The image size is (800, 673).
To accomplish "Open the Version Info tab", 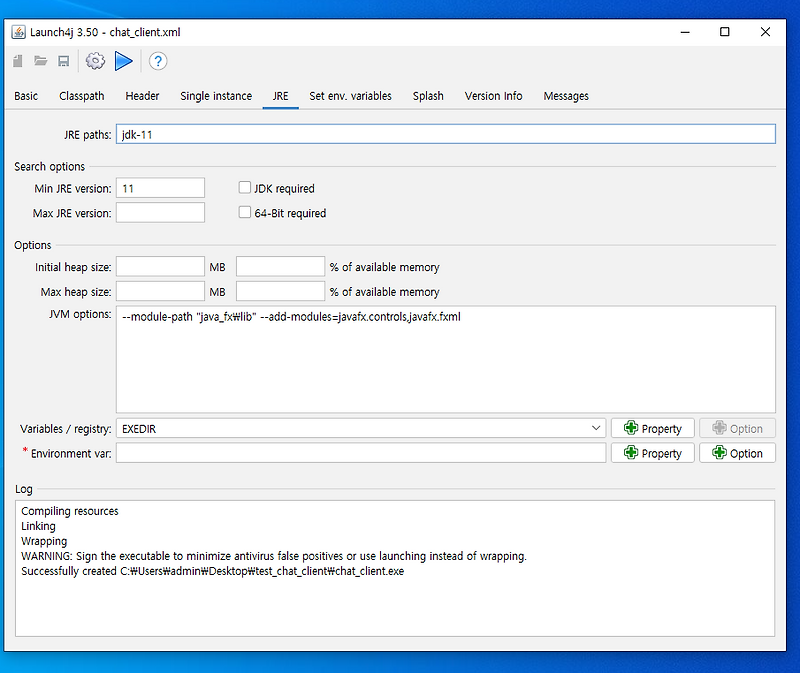I will pyautogui.click(x=493, y=96).
